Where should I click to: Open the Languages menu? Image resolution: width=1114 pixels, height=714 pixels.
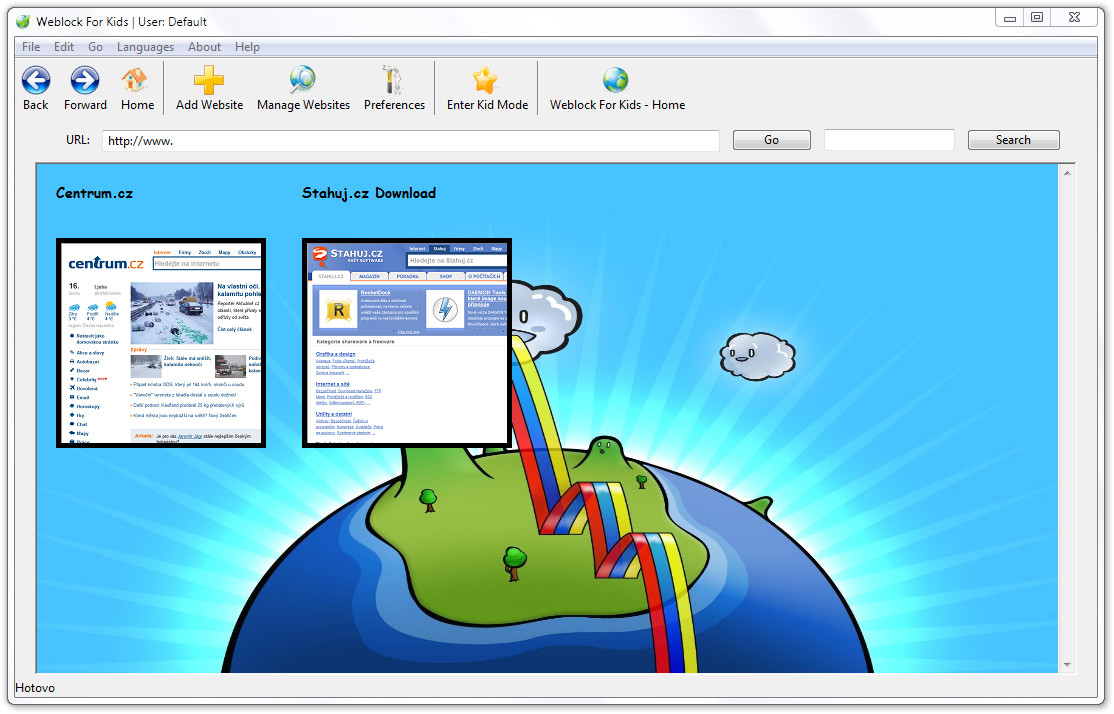coord(145,47)
